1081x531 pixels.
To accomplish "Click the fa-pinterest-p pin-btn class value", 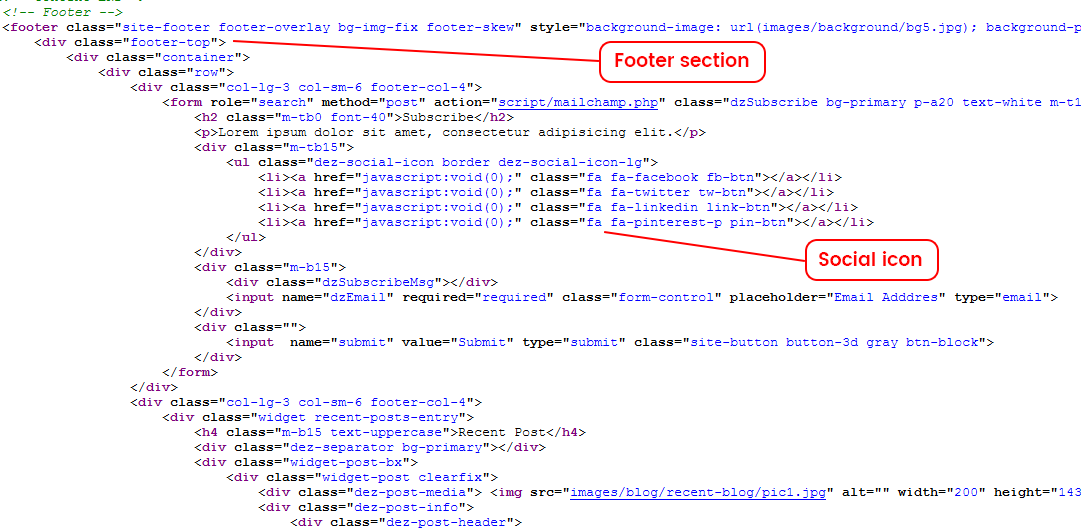I will pos(687,222).
